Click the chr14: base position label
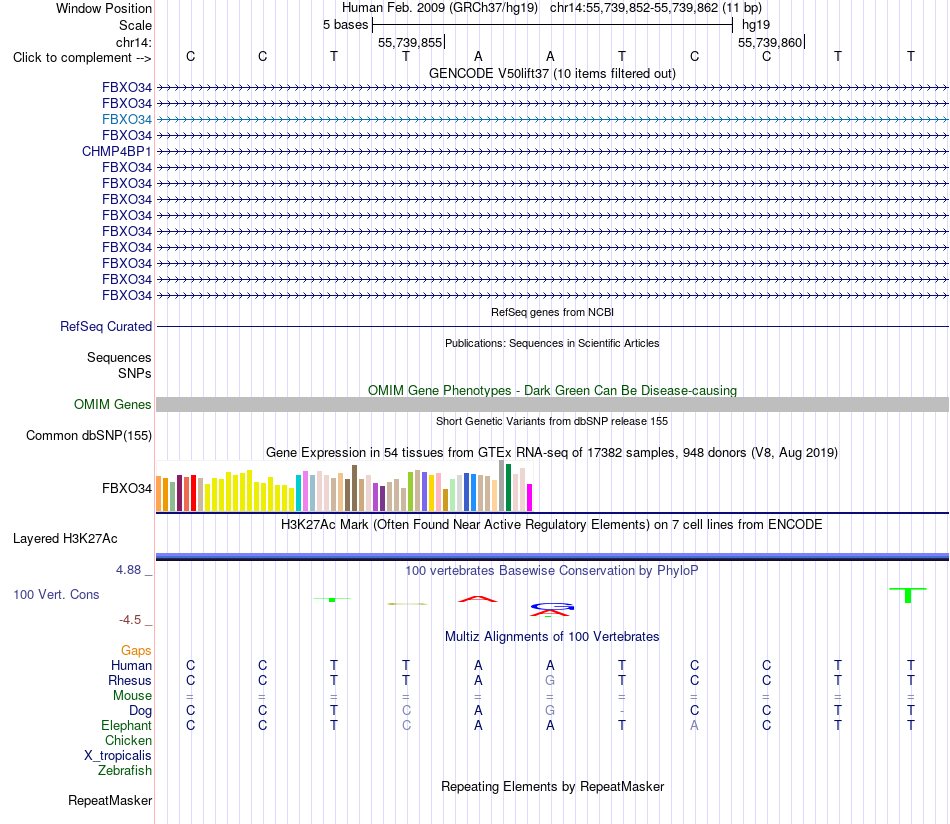950x824 pixels. (133, 42)
